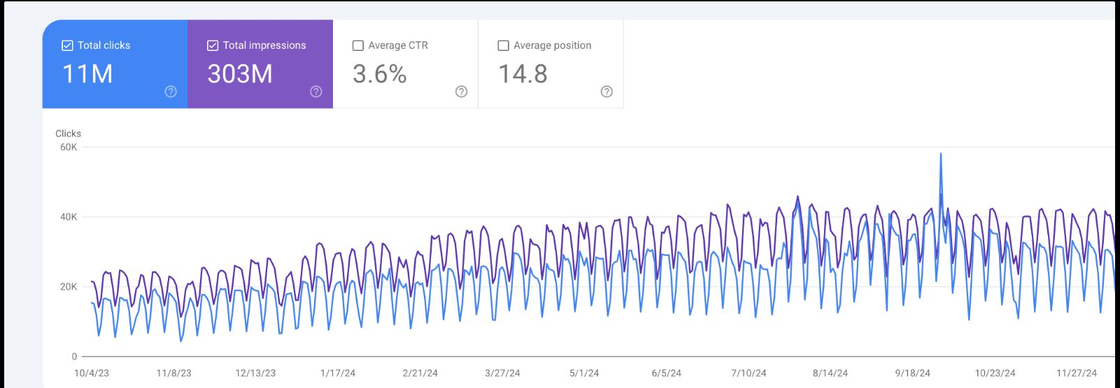Click the 10/4/23 date label
Image resolution: width=1120 pixels, height=388 pixels.
(x=93, y=373)
